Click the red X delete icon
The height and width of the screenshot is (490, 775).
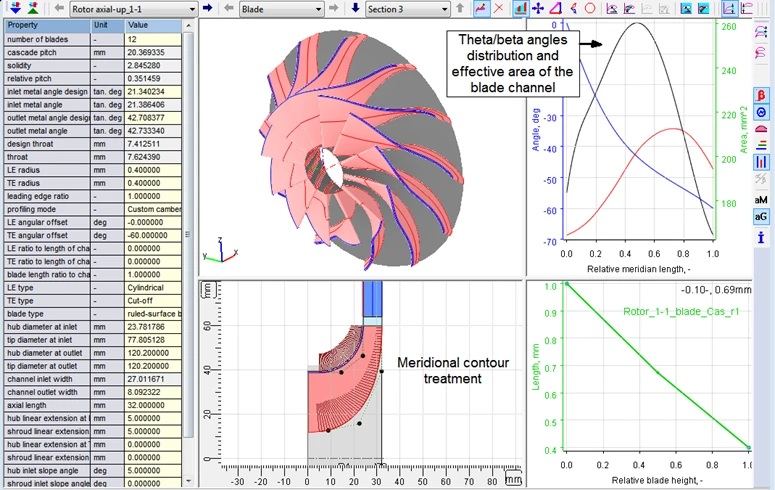pyautogui.click(x=498, y=8)
